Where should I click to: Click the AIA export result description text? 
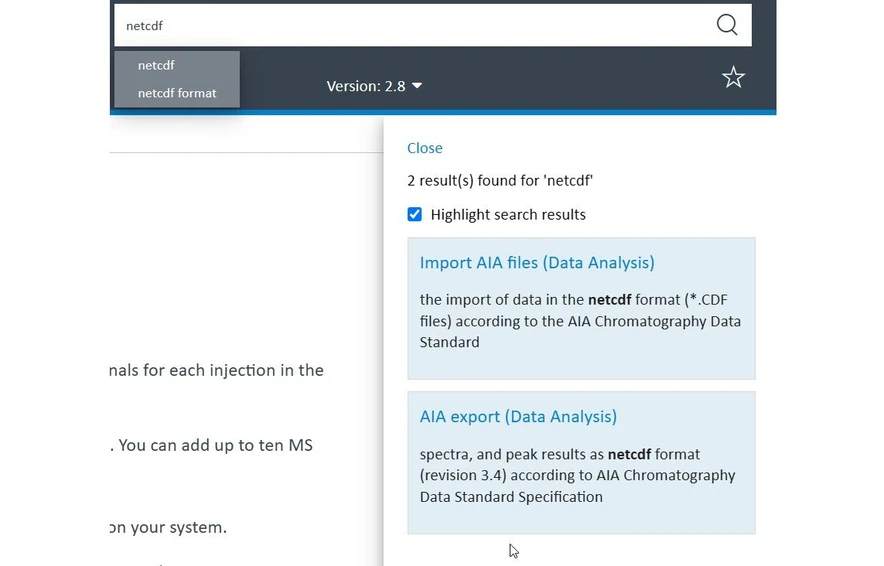(x=577, y=476)
